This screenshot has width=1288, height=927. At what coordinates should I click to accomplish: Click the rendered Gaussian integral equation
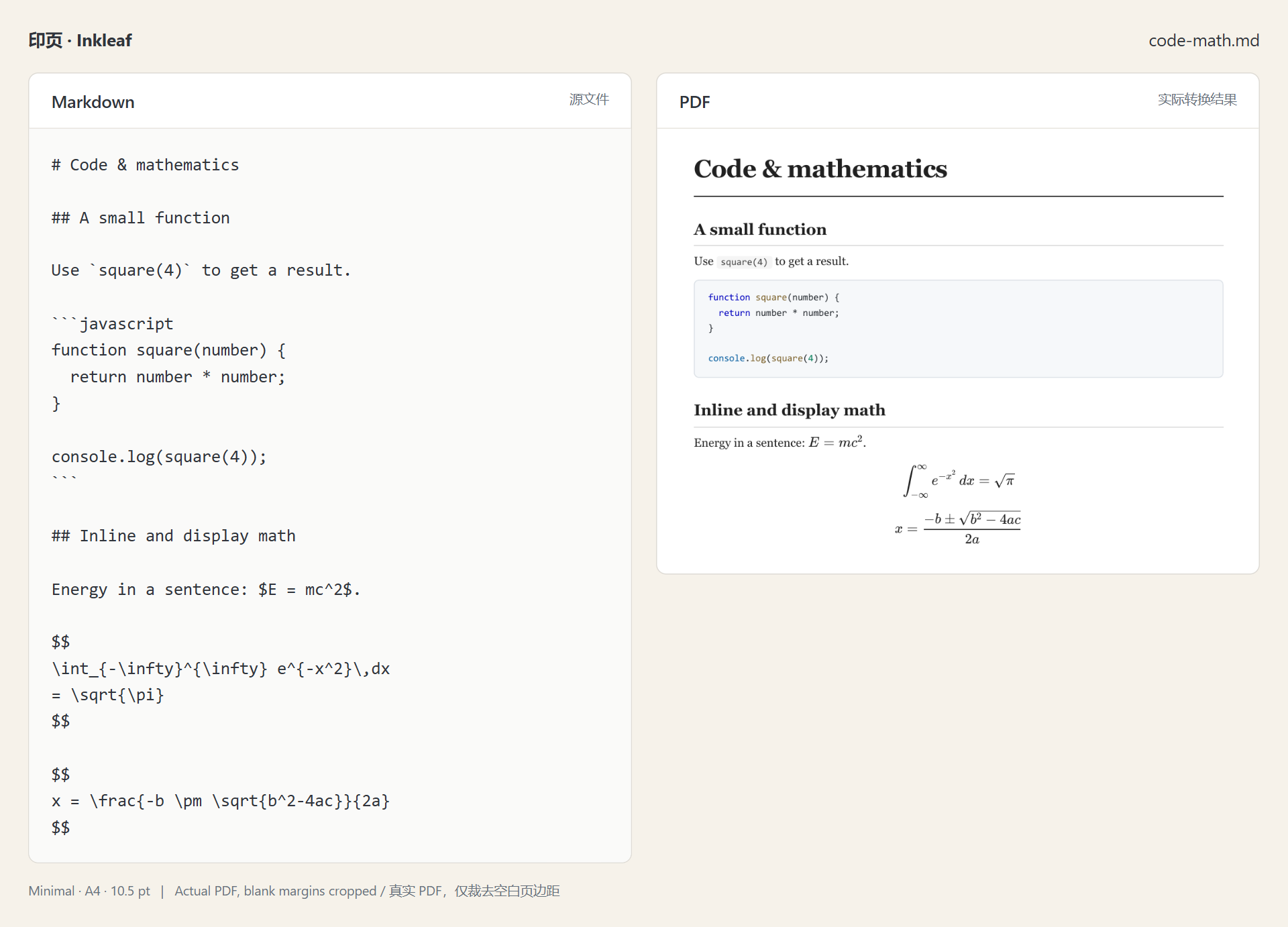pos(959,480)
